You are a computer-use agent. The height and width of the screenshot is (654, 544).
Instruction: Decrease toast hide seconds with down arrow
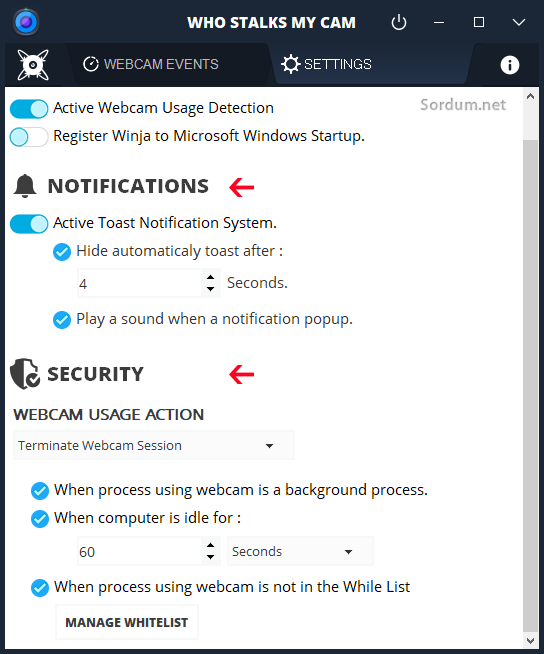point(211,289)
